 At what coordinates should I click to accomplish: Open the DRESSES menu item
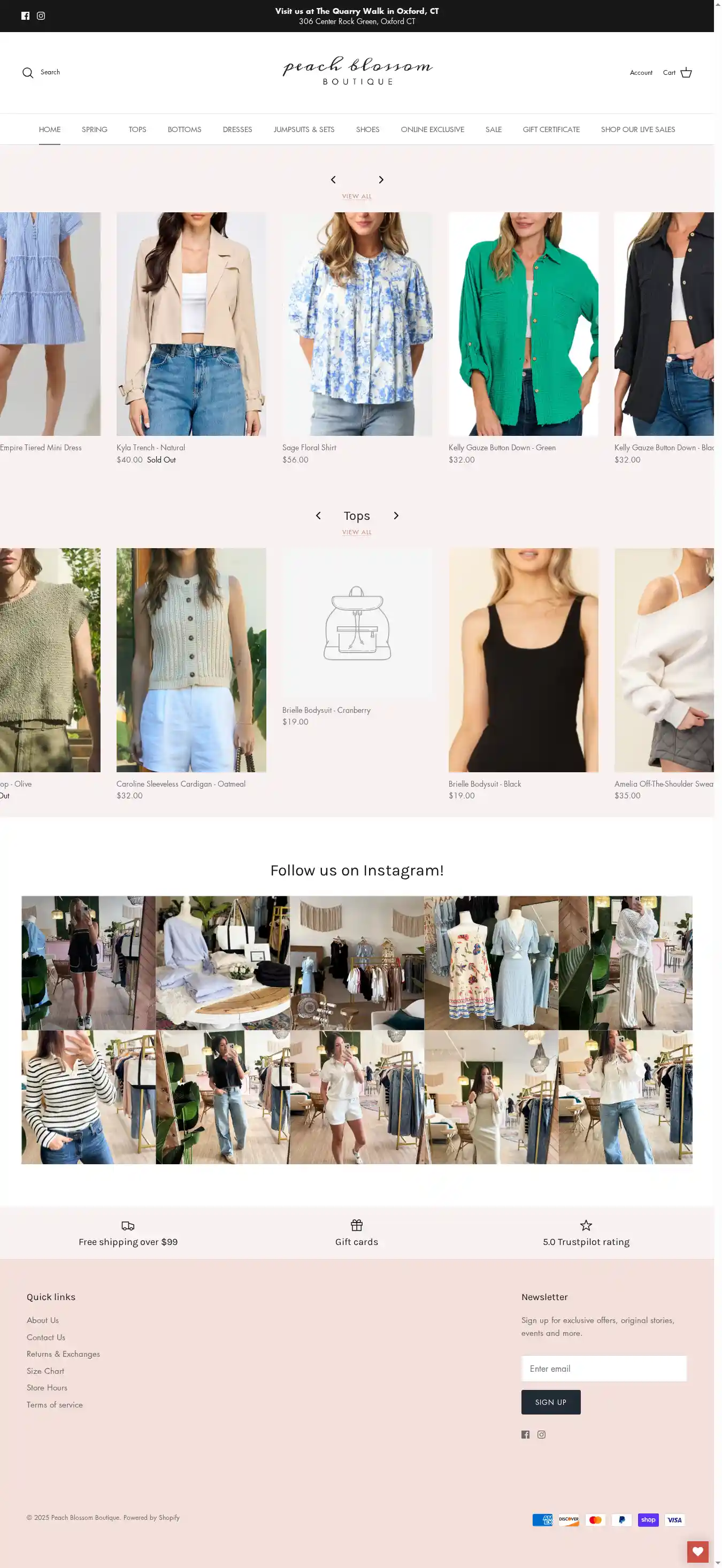click(x=237, y=129)
